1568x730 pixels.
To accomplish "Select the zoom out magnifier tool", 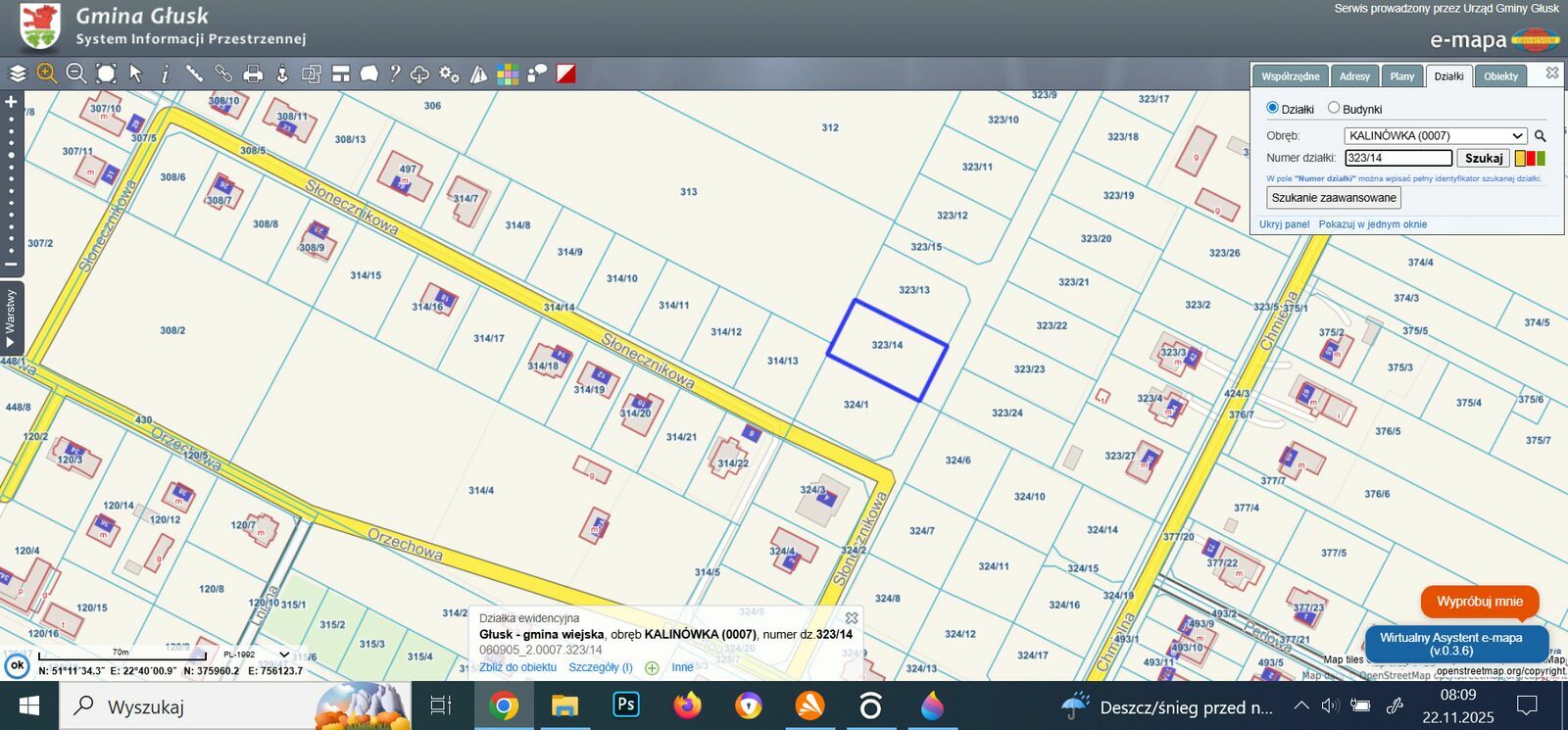I will point(76,73).
